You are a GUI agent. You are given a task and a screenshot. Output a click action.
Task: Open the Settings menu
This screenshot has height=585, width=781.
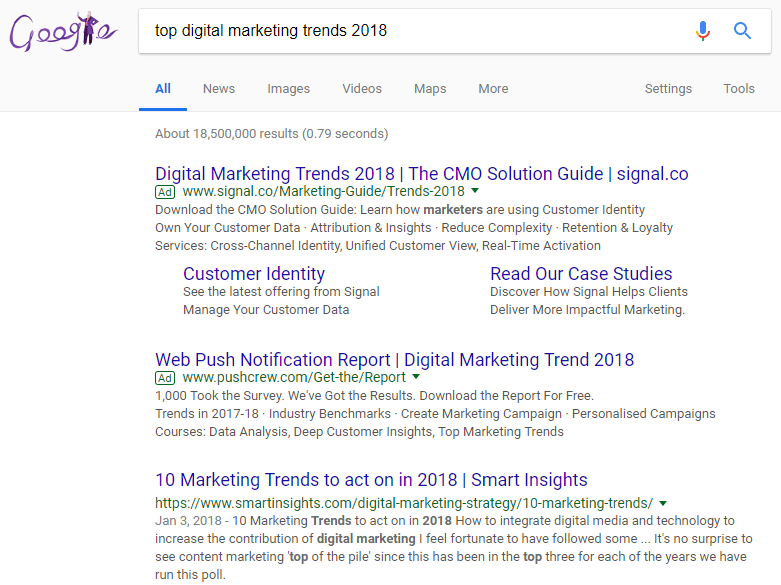(668, 89)
